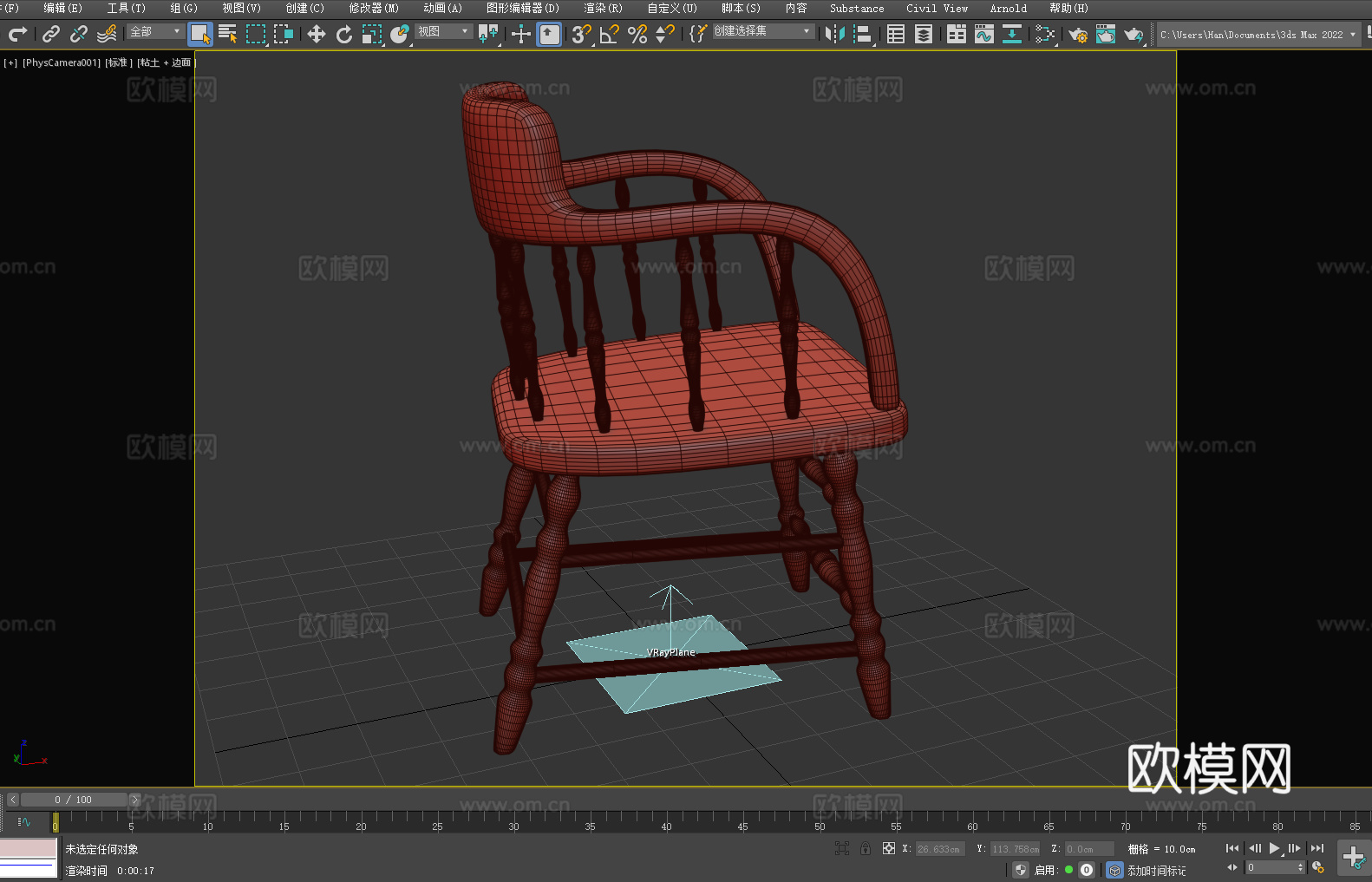Click the Align tool icon
Screen dimensions: 1372x882
pos(863,34)
